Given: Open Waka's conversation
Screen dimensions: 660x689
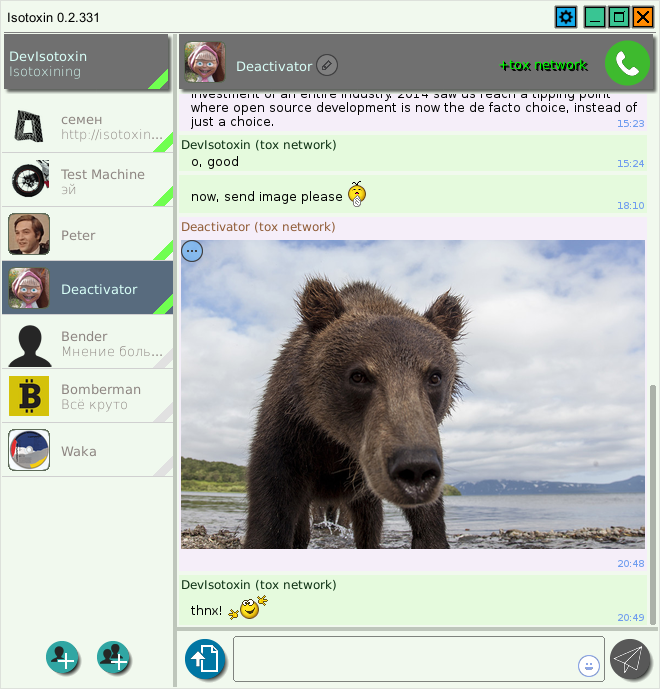Looking at the screenshot, I should [x=87, y=450].
